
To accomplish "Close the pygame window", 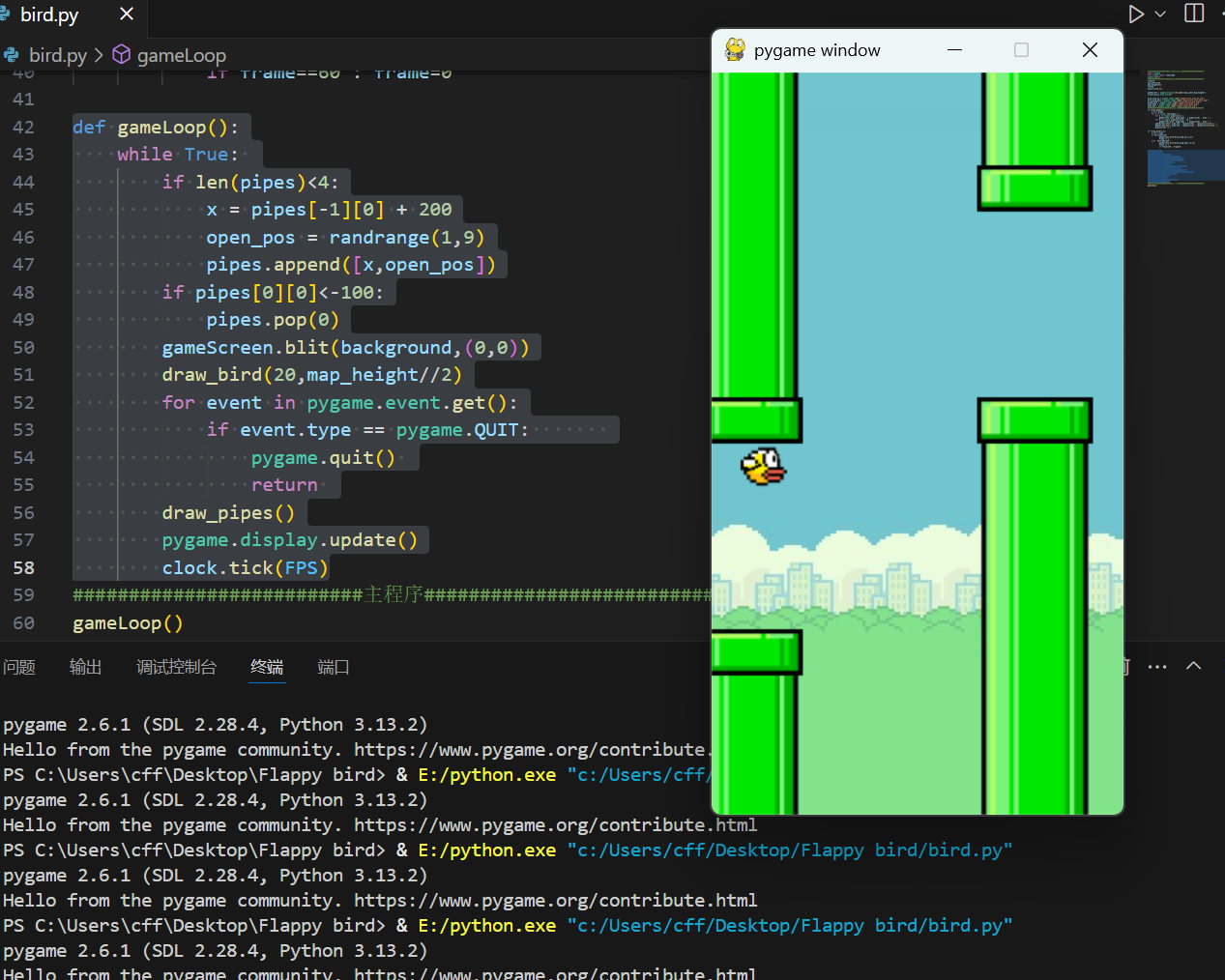I will coord(1090,49).
